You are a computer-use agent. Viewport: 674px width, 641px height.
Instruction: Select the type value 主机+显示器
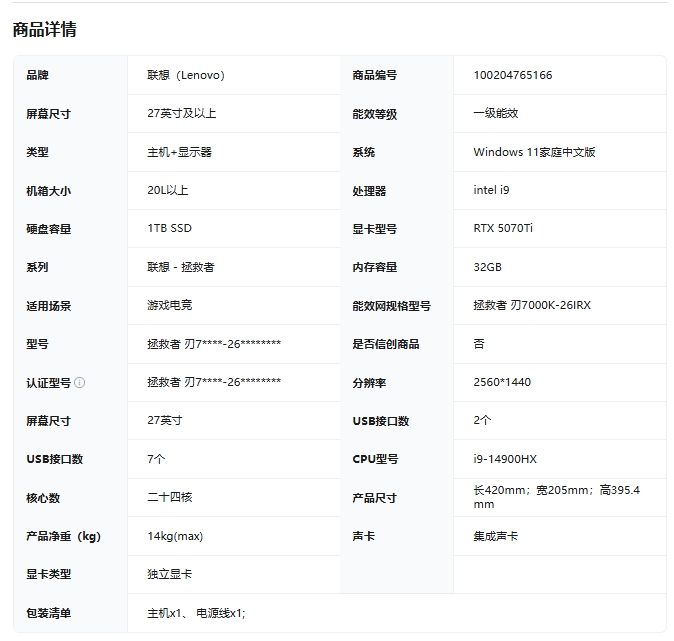pos(179,152)
